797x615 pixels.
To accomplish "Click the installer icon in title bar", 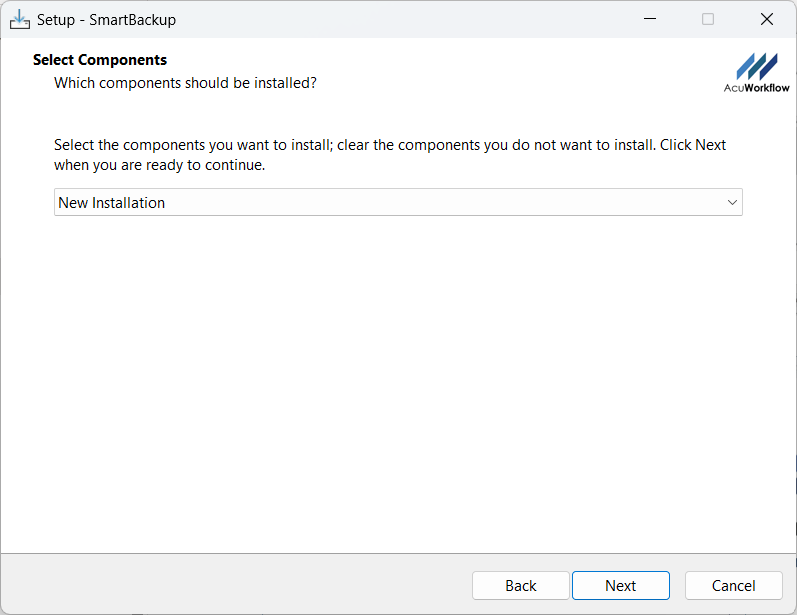I will click(x=20, y=19).
